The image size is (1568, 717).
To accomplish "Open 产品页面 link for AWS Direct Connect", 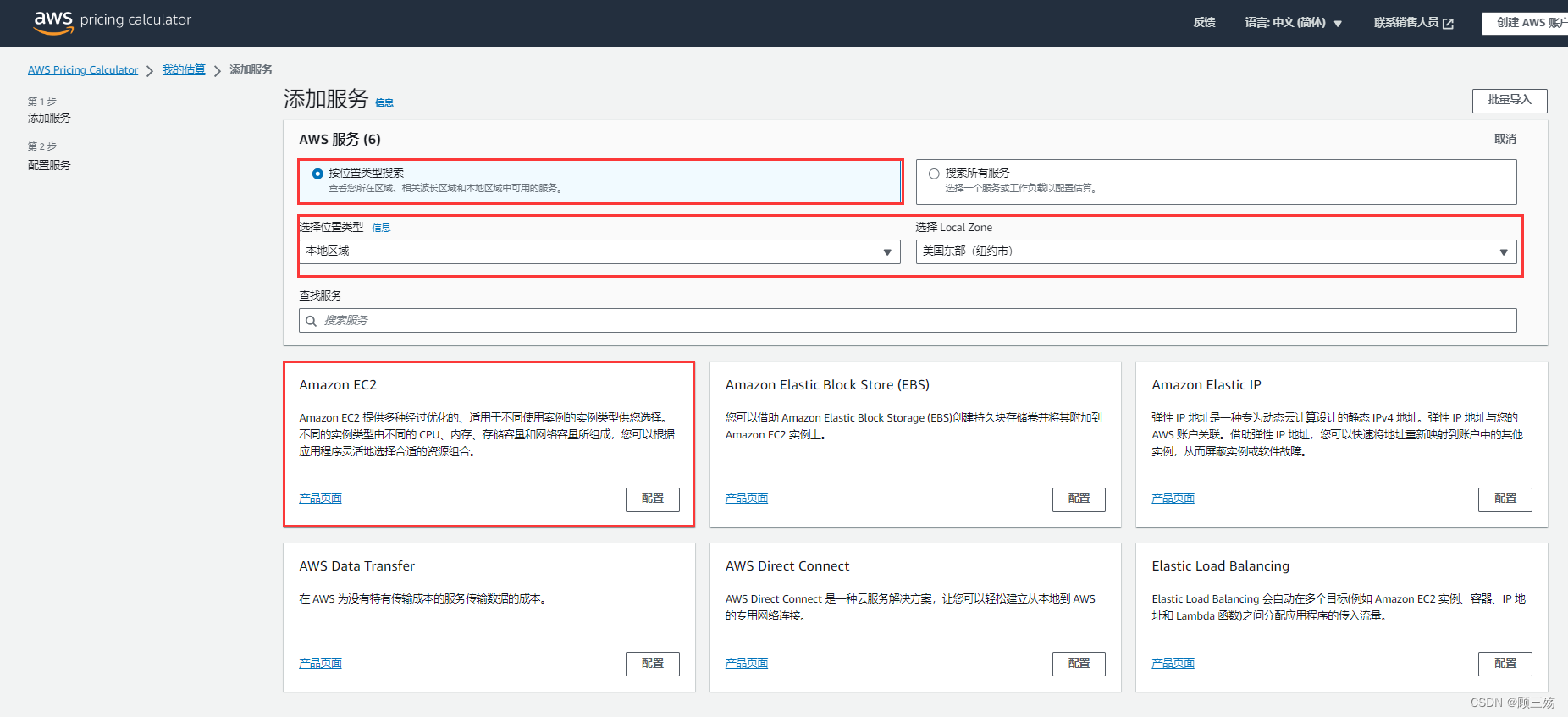I will pyautogui.click(x=747, y=664).
